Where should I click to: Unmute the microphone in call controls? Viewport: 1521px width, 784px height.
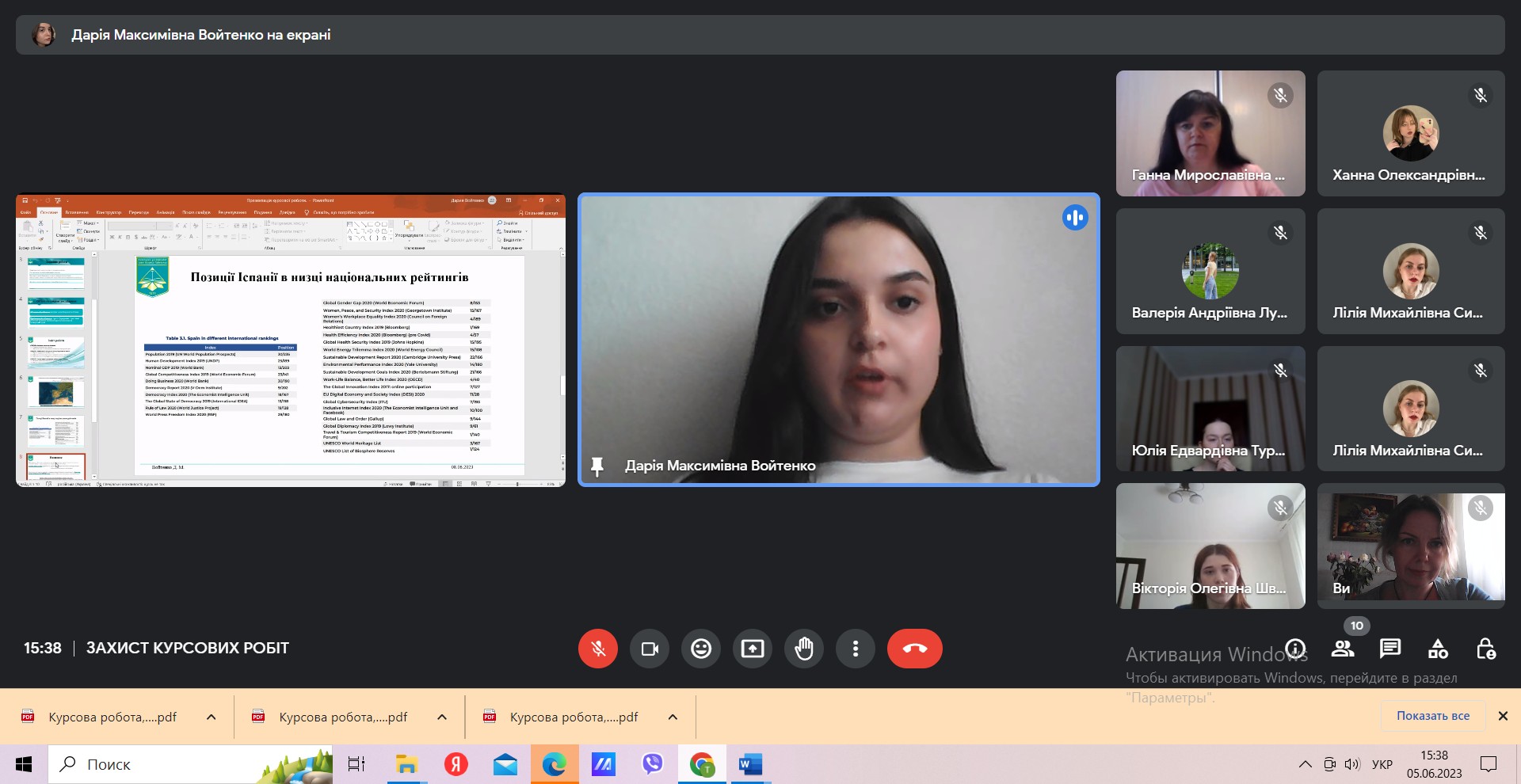598,649
